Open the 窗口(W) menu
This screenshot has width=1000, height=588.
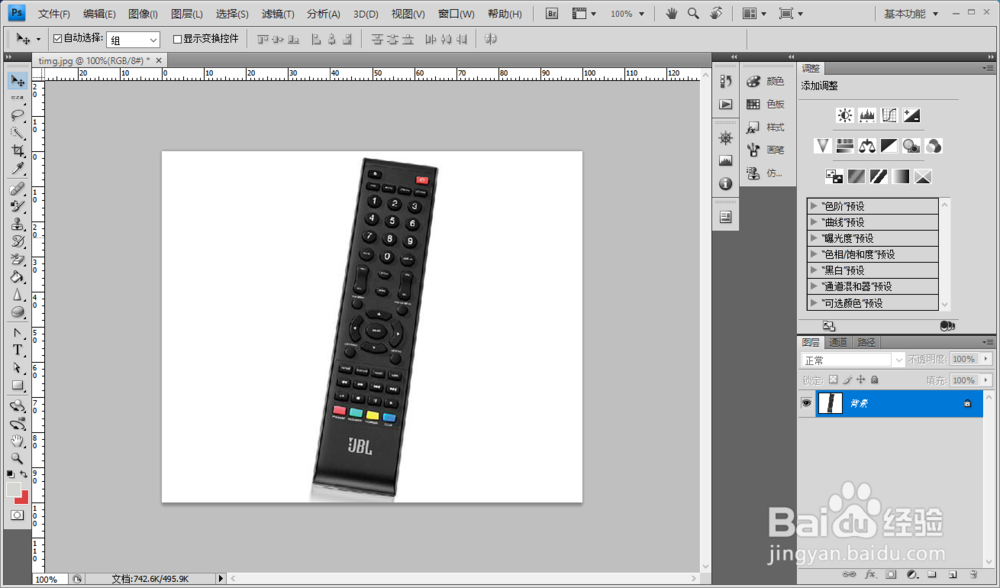(456, 13)
